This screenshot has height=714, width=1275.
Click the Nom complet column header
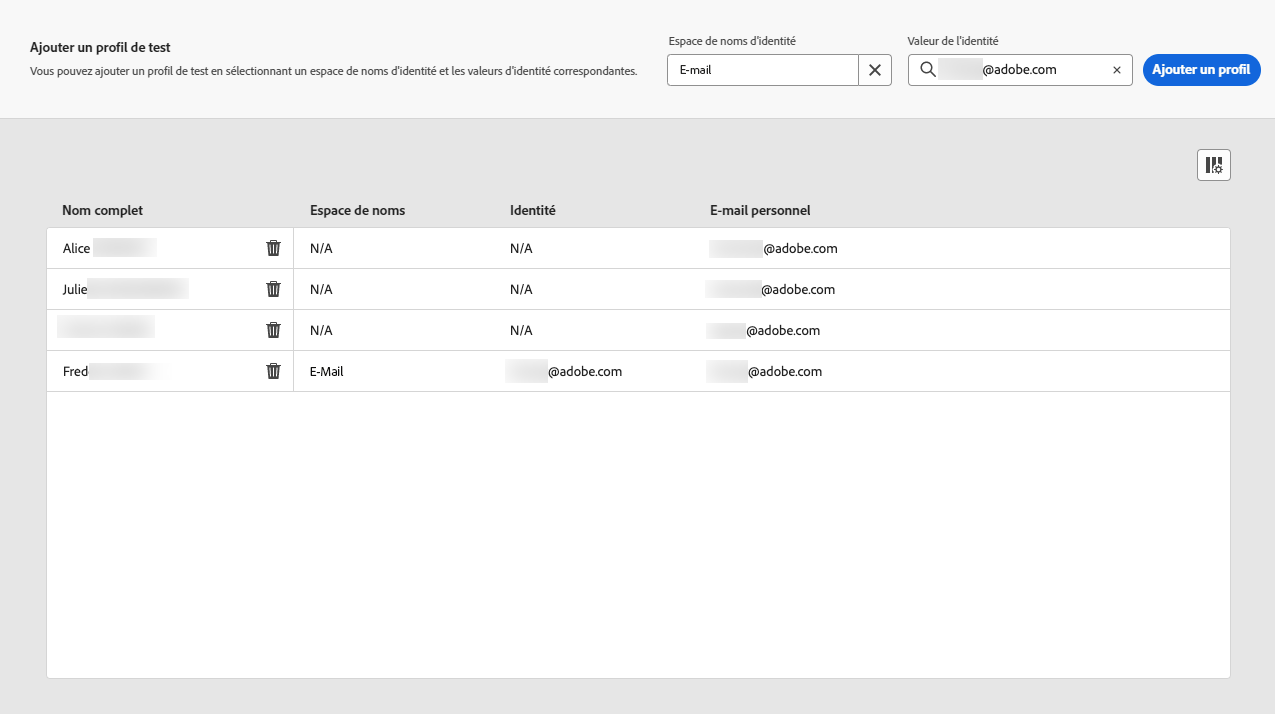(x=102, y=210)
